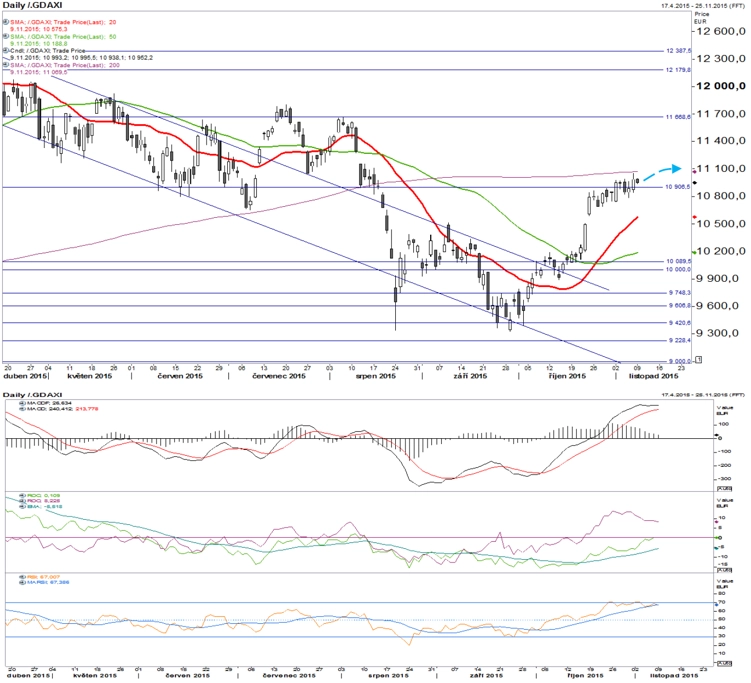
Task: Click the SMA 200 legend icon
Action: pos(6,65)
